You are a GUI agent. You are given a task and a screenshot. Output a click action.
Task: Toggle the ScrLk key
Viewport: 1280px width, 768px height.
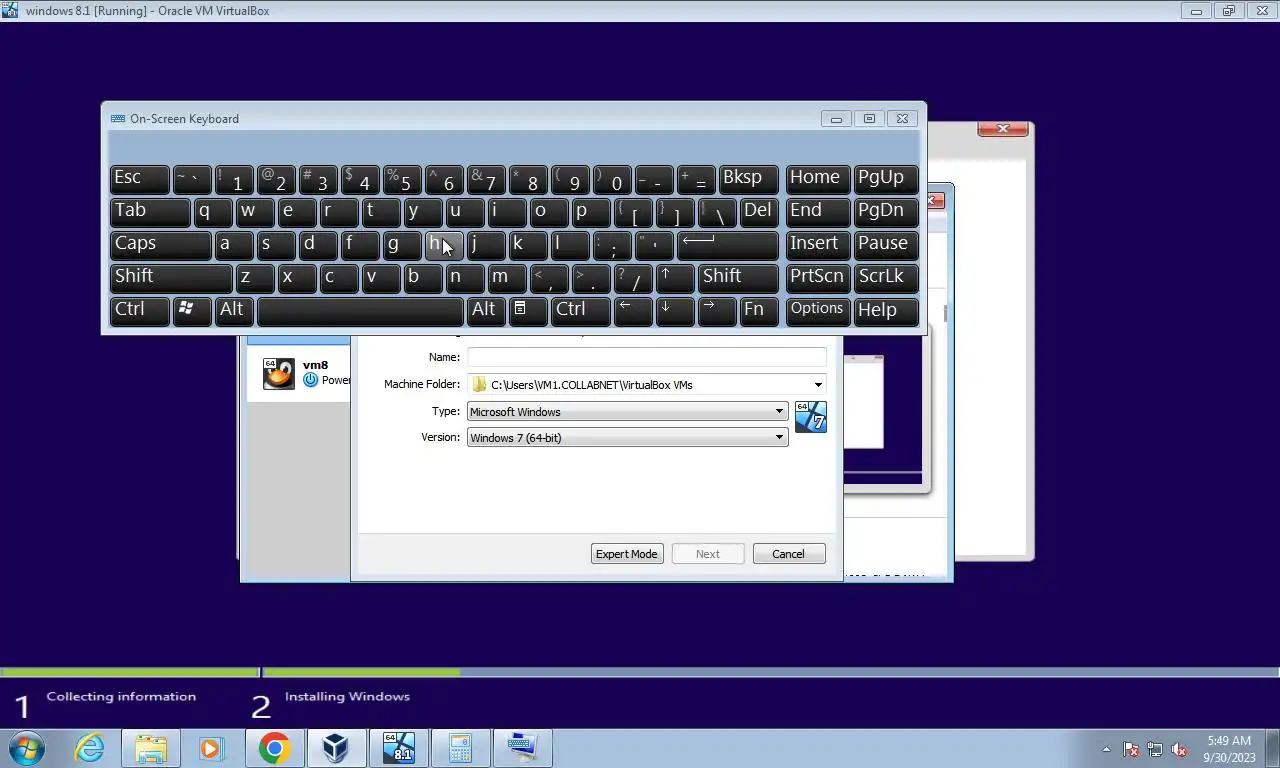[x=886, y=278]
